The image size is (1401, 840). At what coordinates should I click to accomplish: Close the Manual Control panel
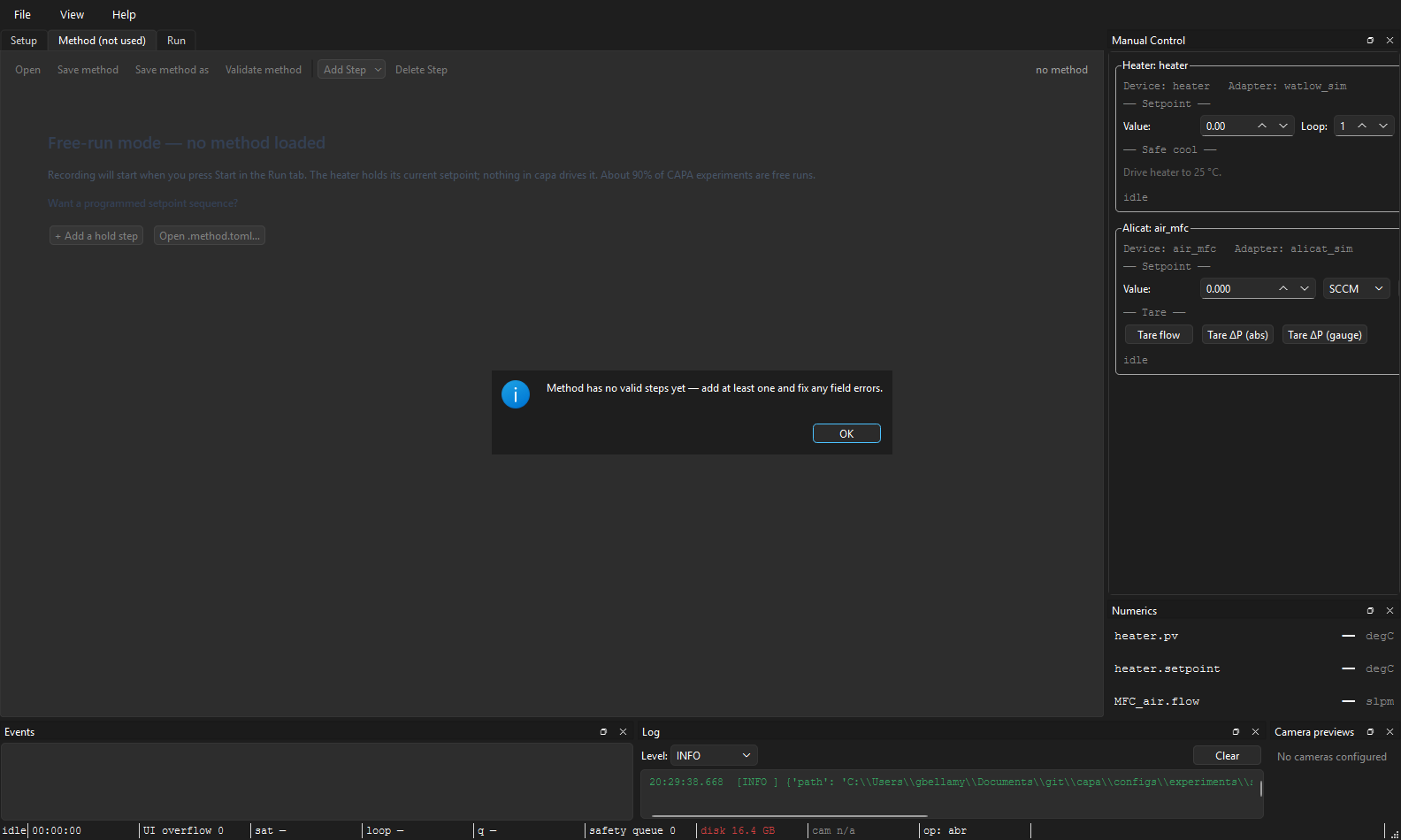(1390, 41)
